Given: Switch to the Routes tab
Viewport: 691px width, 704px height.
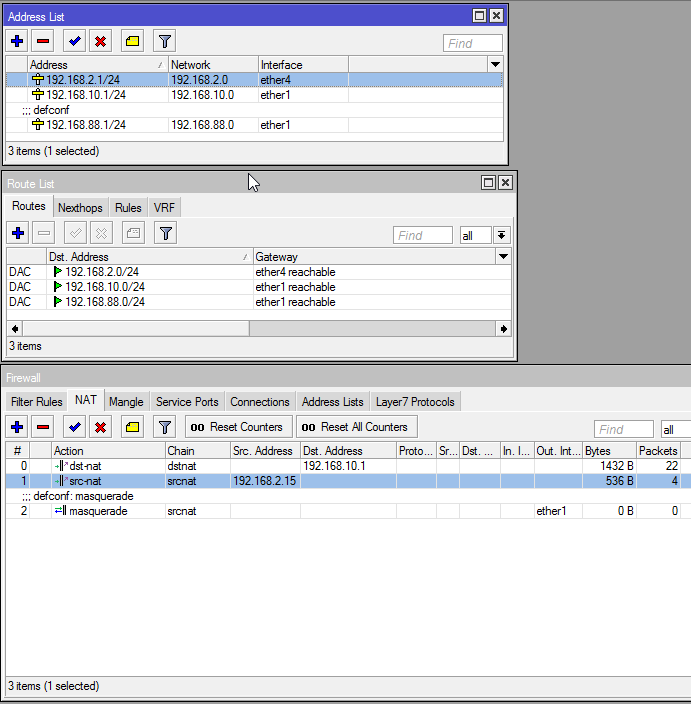Looking at the screenshot, I should pos(29,206).
